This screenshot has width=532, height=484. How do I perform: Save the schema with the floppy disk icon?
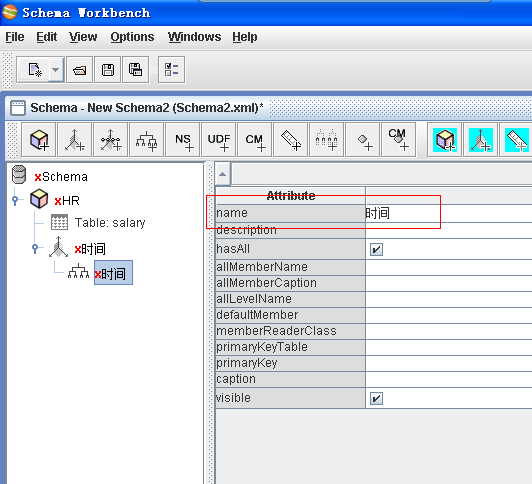click(108, 70)
